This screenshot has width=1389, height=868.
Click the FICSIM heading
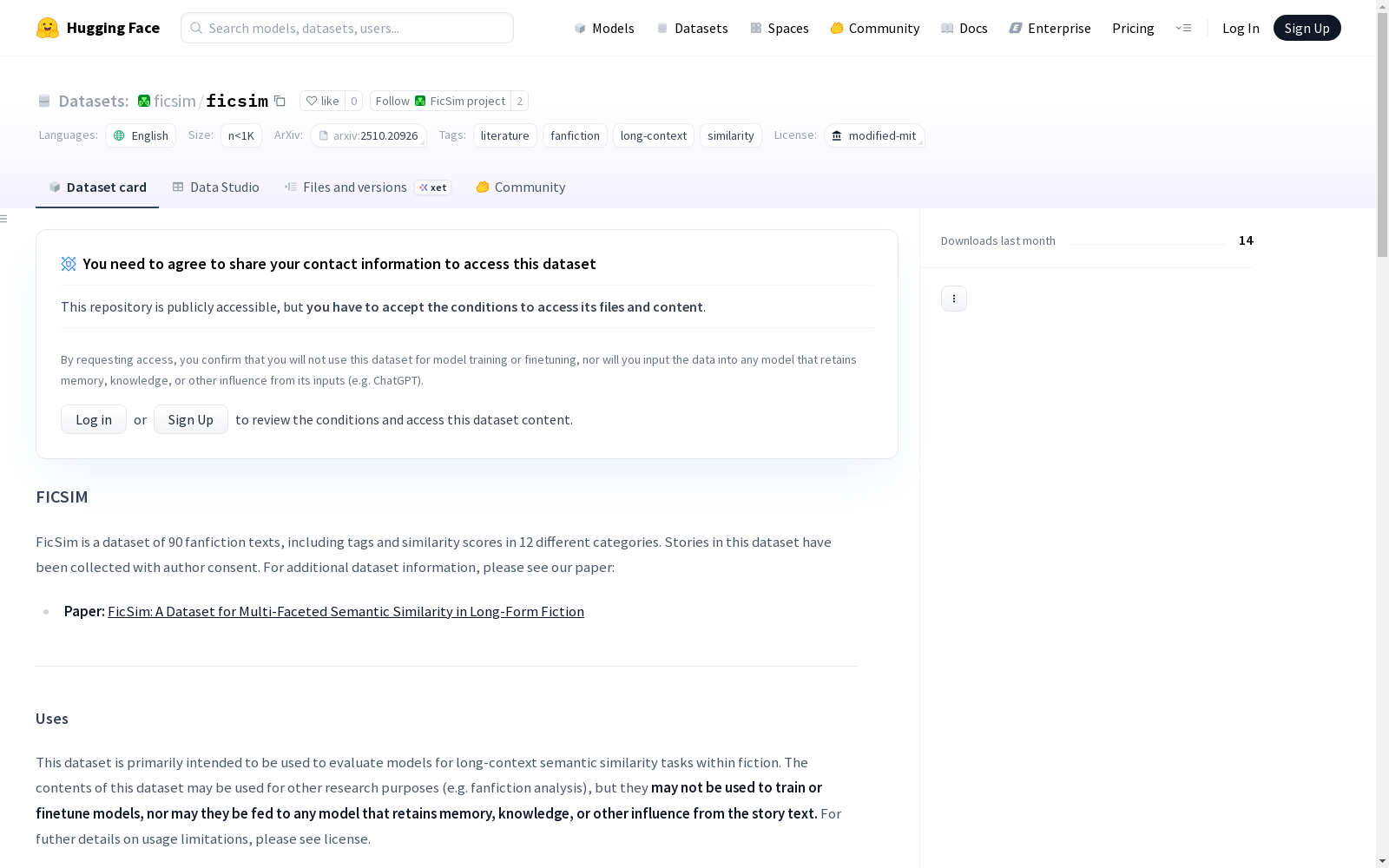click(62, 496)
